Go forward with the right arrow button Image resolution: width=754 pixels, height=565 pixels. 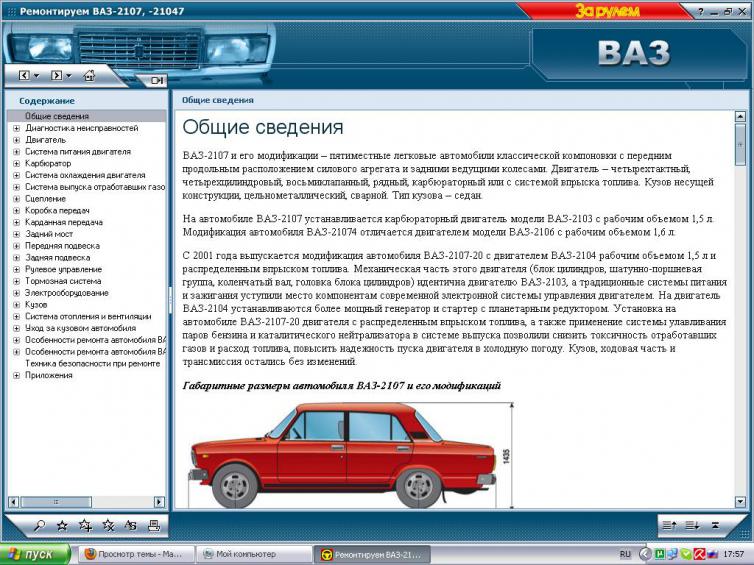coord(56,75)
